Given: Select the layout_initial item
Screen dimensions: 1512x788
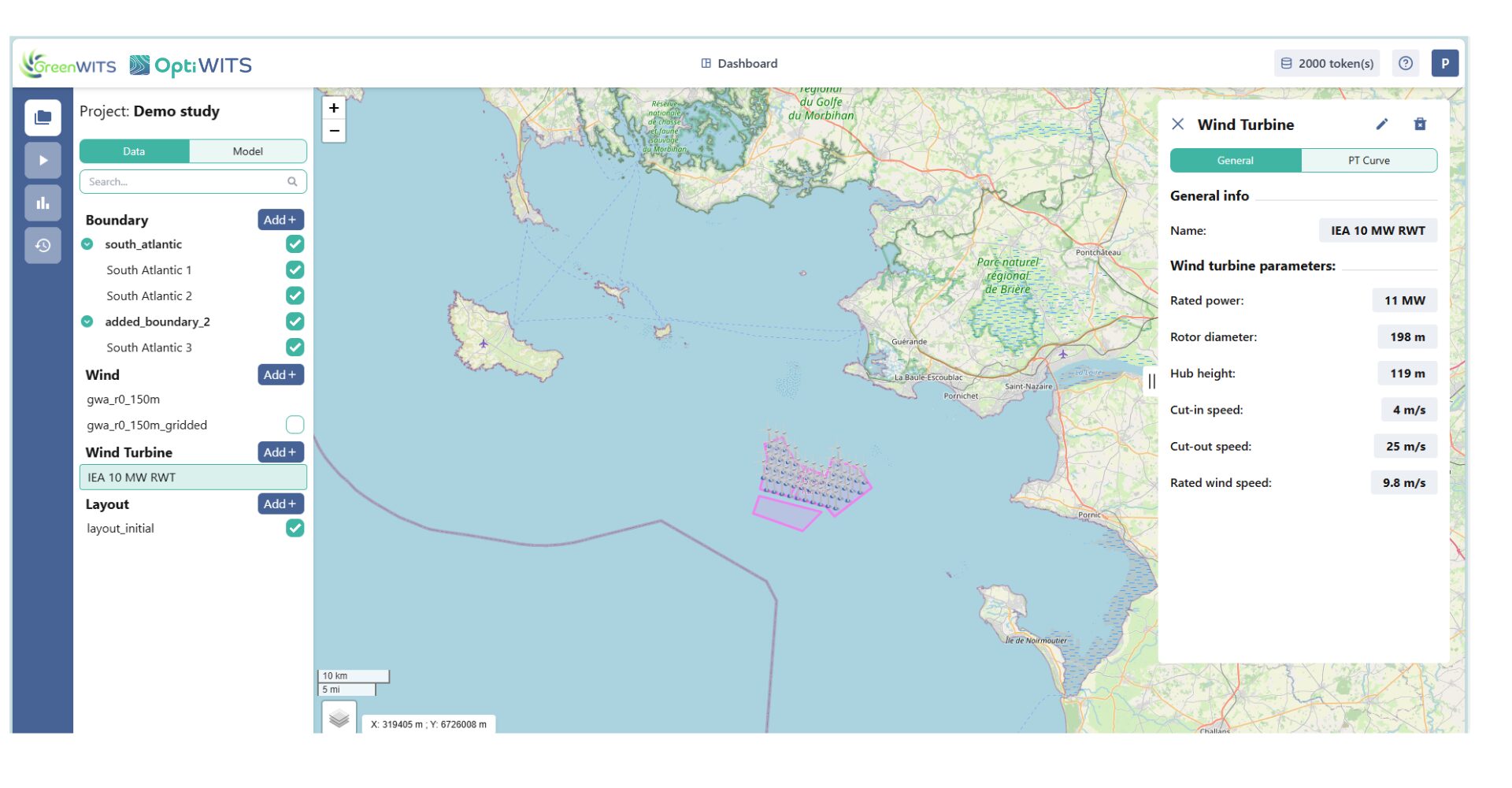Looking at the screenshot, I should click(x=120, y=529).
